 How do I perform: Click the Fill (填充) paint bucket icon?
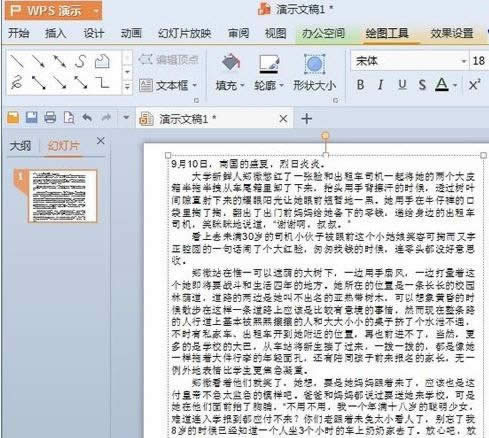231,63
